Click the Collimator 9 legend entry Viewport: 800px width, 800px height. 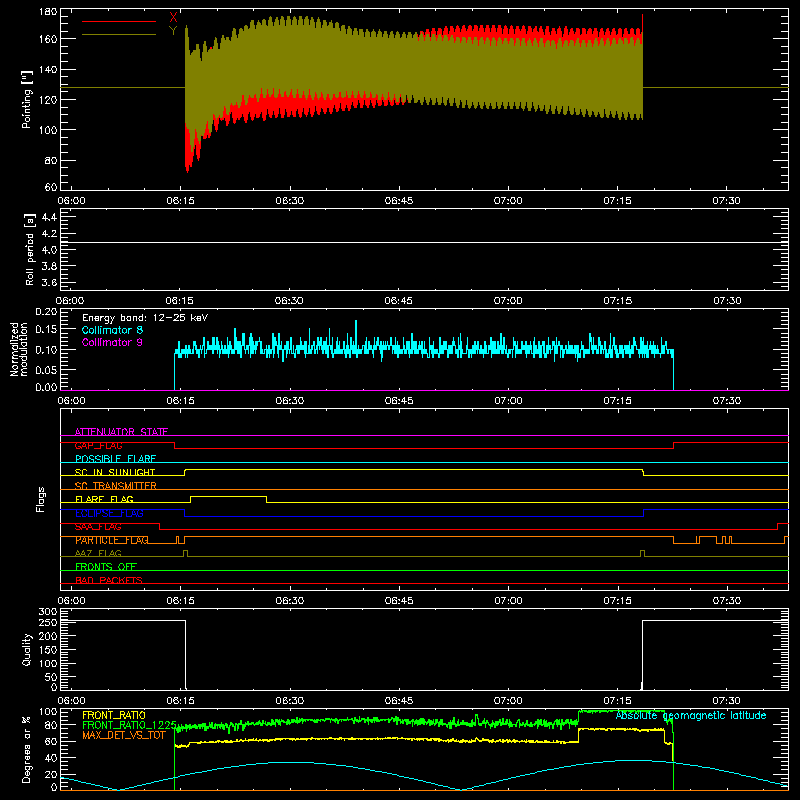click(x=112, y=342)
